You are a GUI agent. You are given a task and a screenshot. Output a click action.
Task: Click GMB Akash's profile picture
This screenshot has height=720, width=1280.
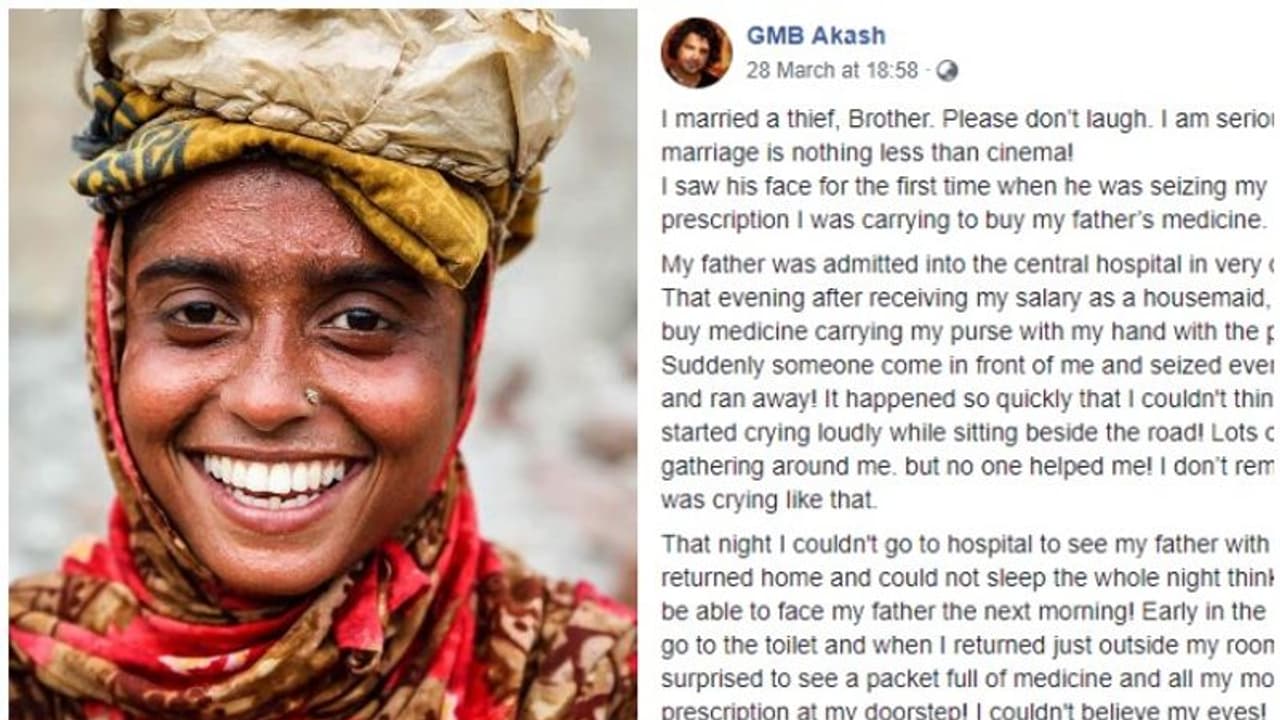click(696, 52)
